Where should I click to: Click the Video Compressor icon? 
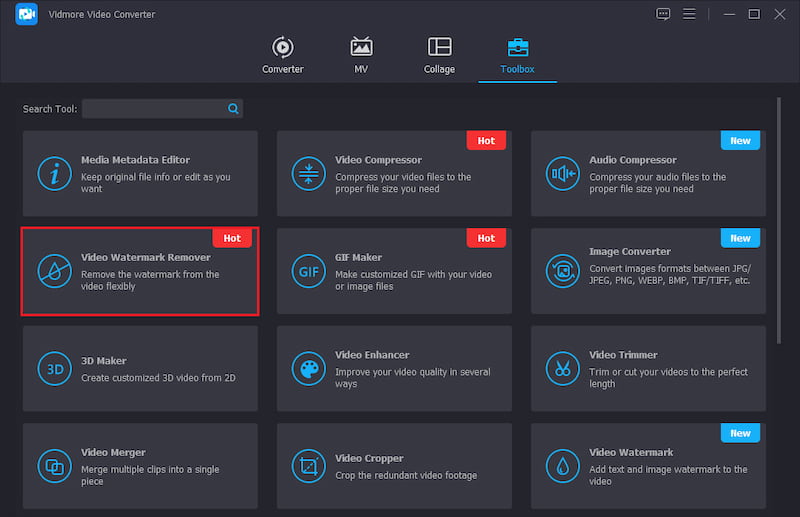tap(309, 174)
